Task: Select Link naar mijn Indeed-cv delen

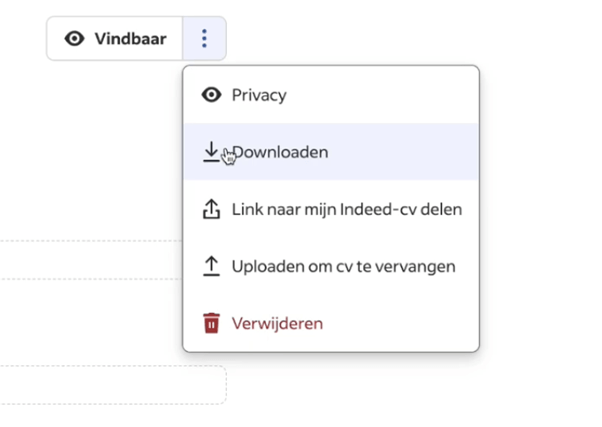Action: click(346, 210)
